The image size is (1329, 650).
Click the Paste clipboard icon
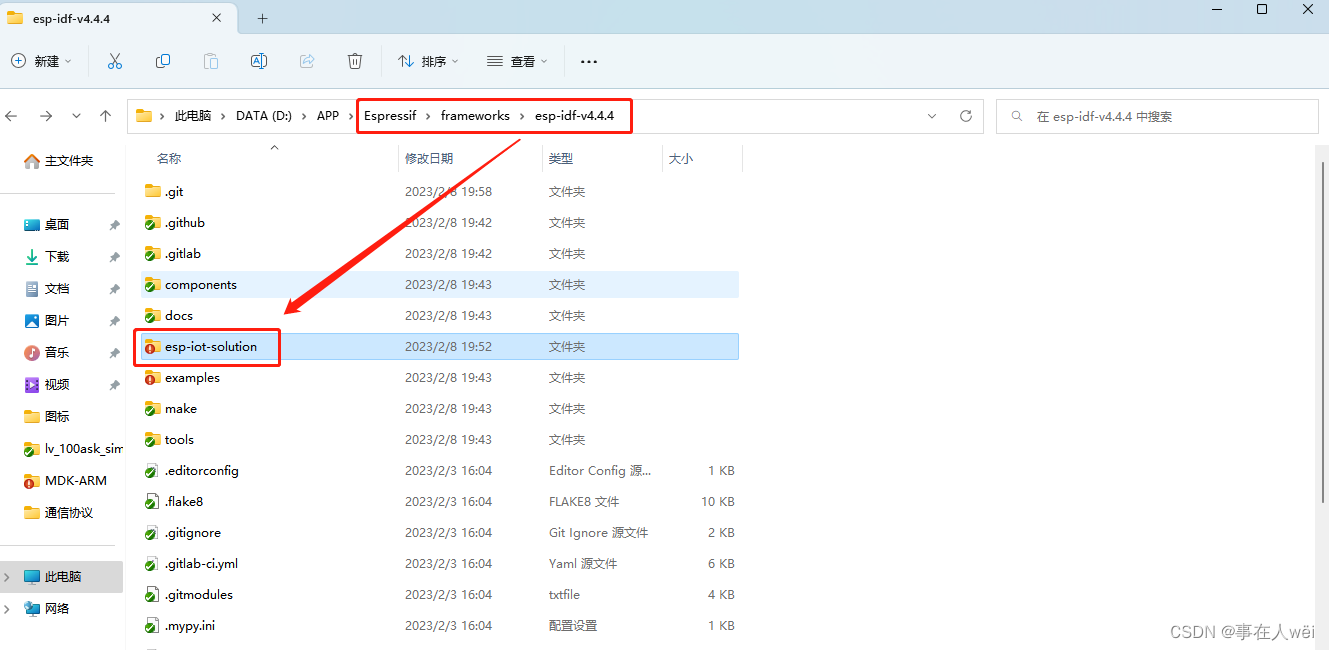tap(211, 61)
